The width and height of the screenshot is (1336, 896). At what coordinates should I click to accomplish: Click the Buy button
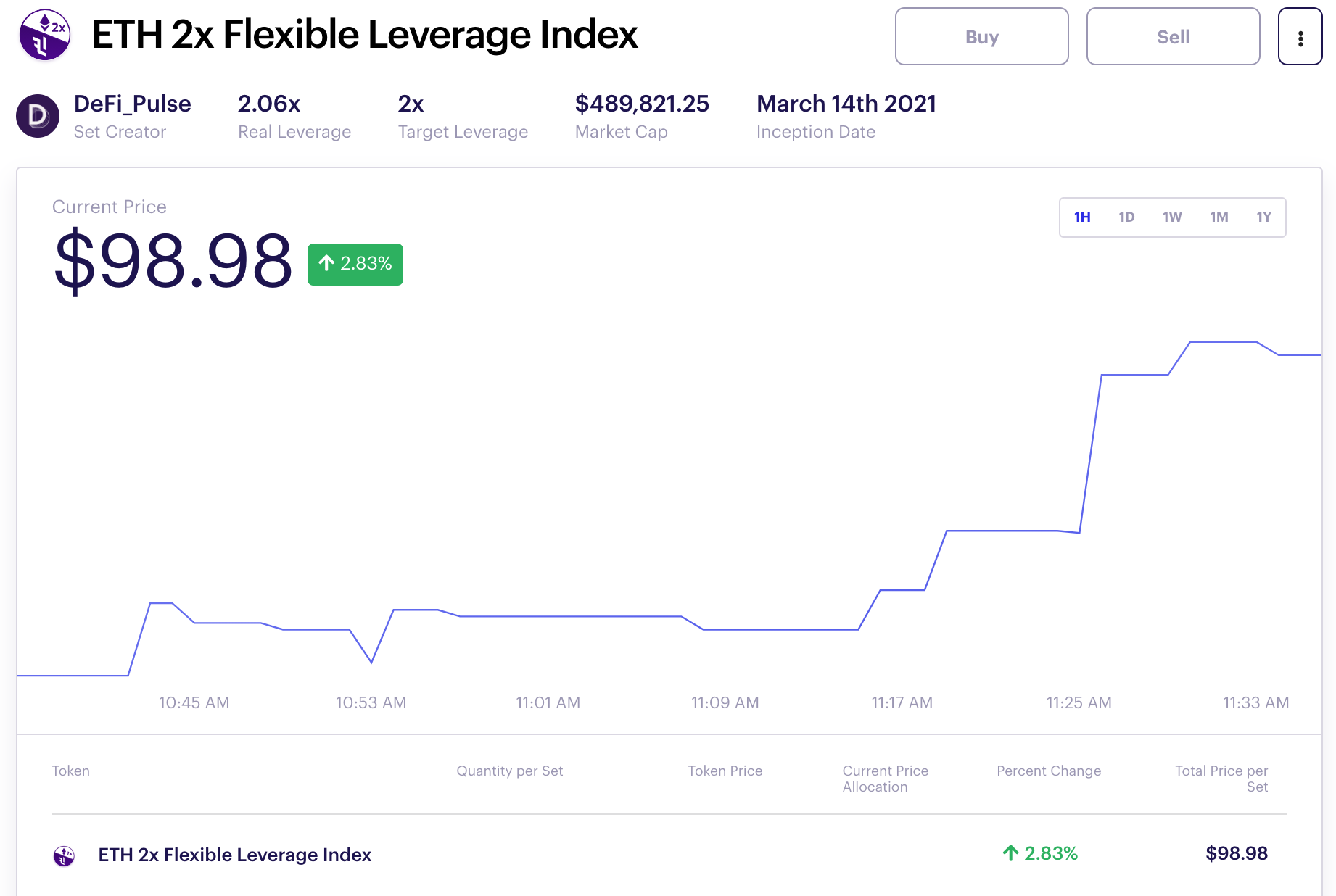(981, 37)
